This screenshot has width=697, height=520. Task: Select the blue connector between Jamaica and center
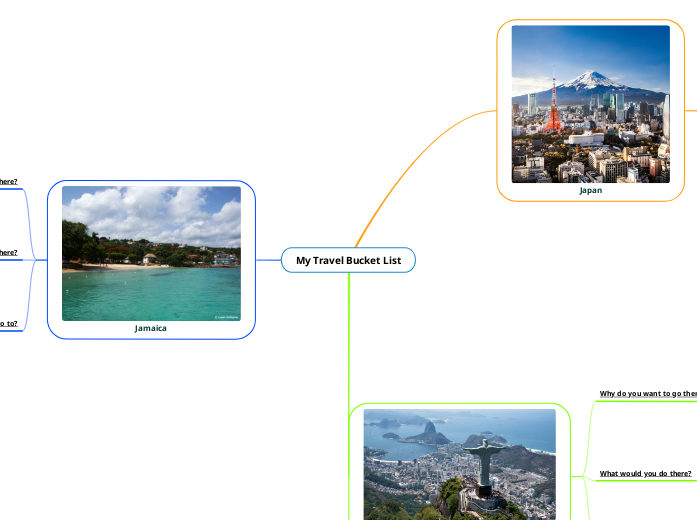click(268, 260)
